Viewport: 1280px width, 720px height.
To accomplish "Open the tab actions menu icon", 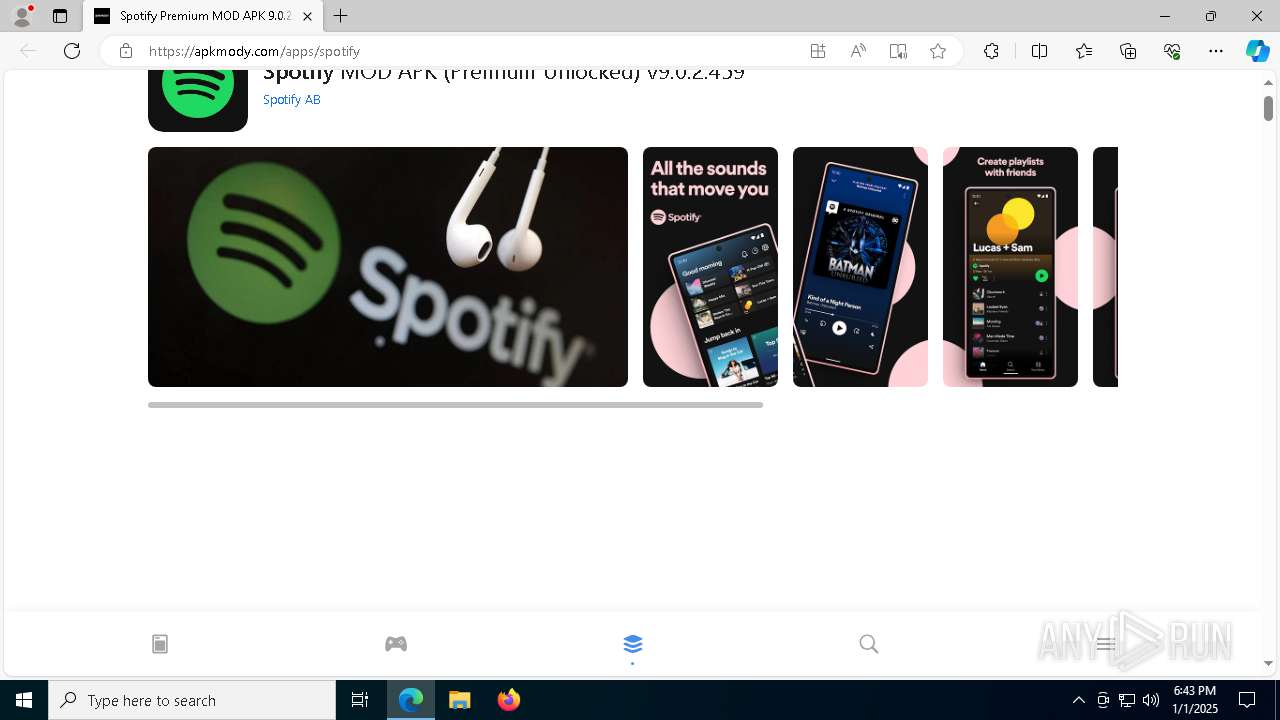I will [x=60, y=16].
